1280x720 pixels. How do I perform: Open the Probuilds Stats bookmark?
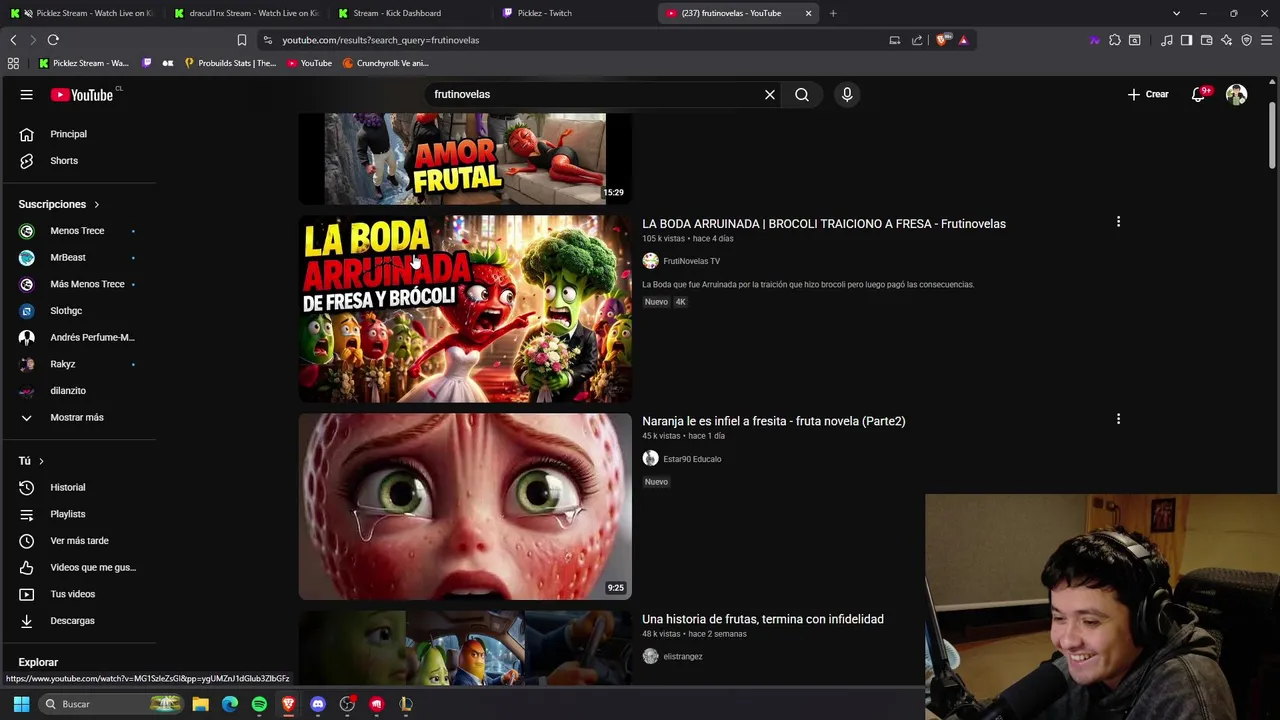[x=230, y=63]
